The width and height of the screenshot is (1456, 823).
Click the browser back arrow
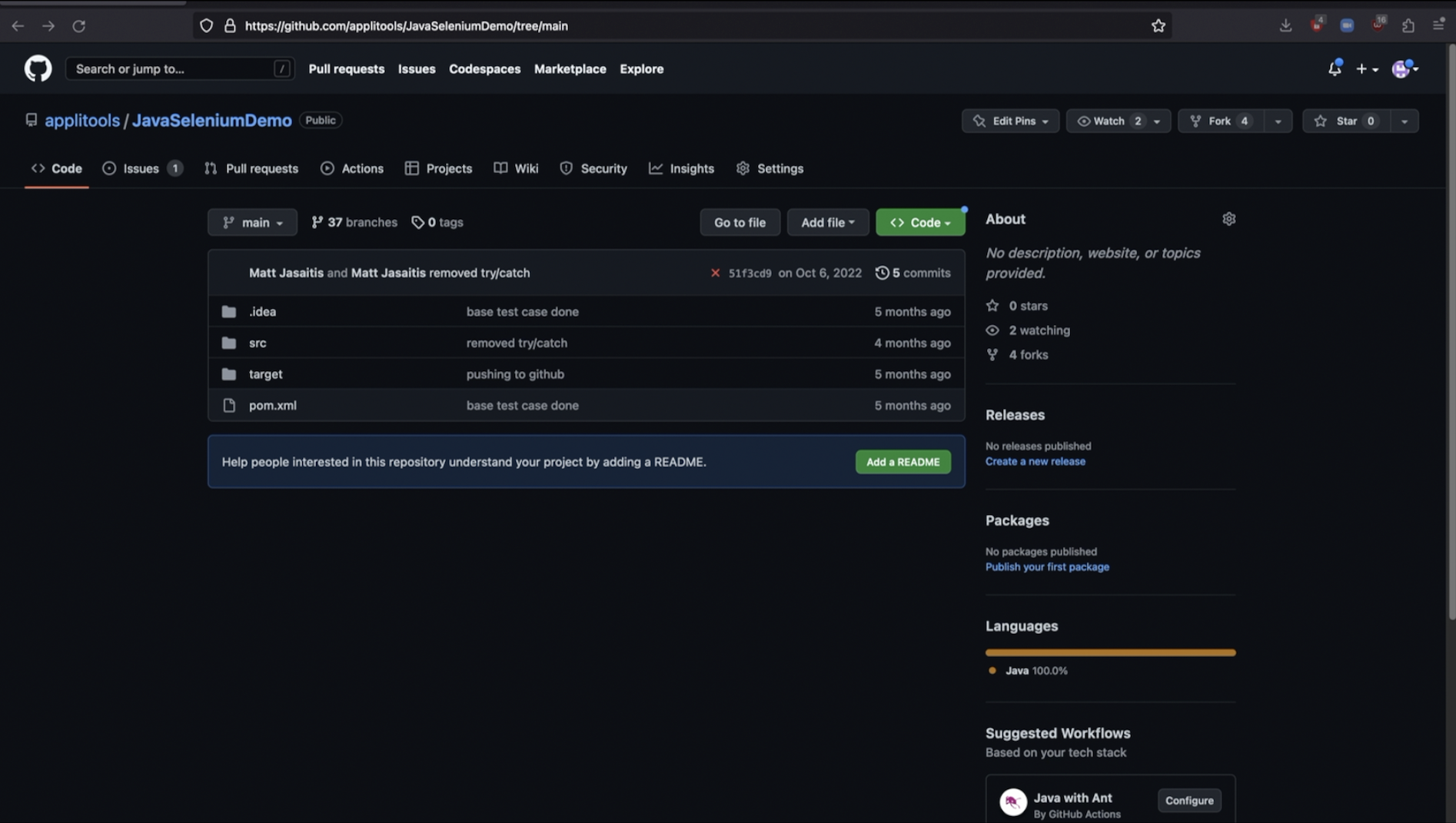click(18, 25)
